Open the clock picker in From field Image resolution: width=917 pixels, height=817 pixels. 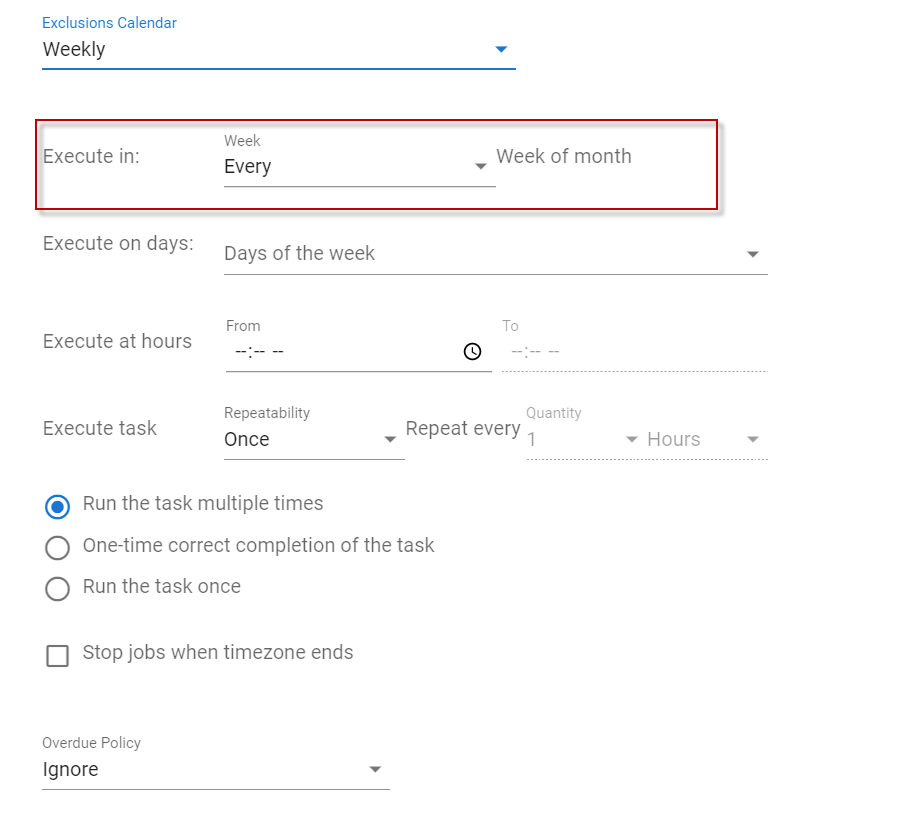coord(473,351)
